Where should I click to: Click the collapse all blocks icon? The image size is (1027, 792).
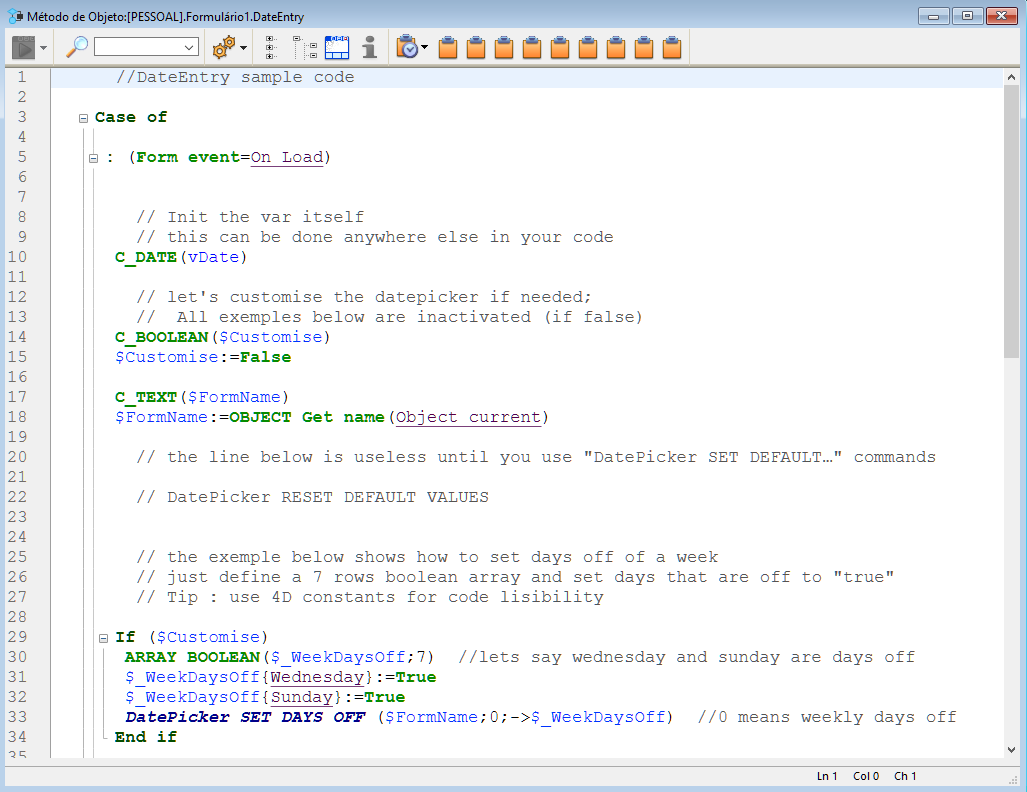pyautogui.click(x=304, y=47)
